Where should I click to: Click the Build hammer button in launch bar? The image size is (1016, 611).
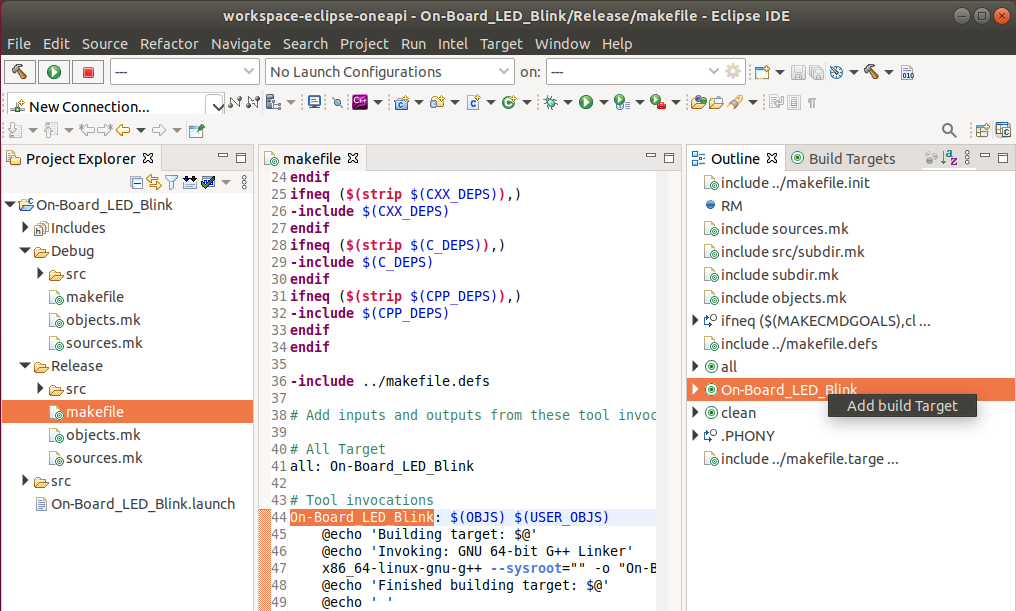coord(20,72)
